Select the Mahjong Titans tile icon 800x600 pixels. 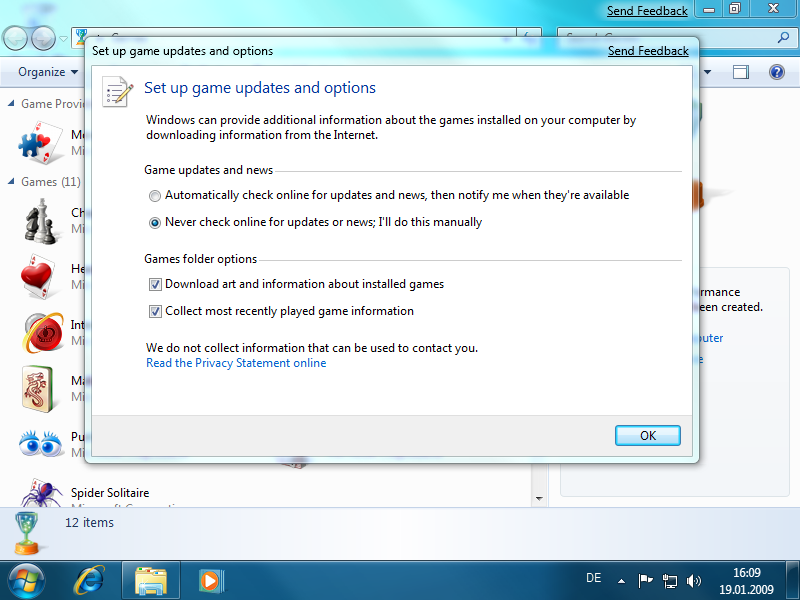tap(38, 388)
